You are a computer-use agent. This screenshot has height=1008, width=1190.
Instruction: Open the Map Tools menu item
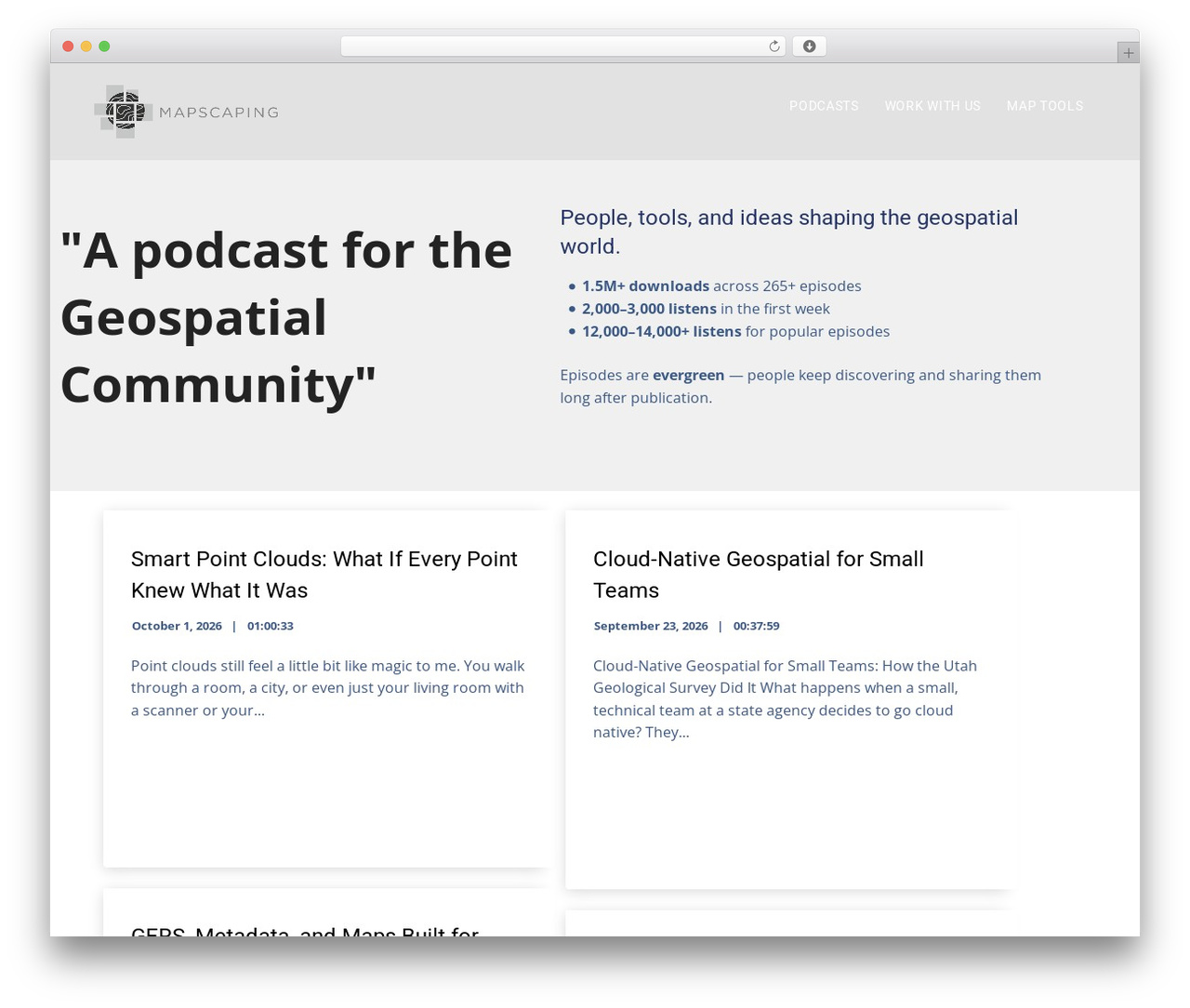(x=1045, y=106)
